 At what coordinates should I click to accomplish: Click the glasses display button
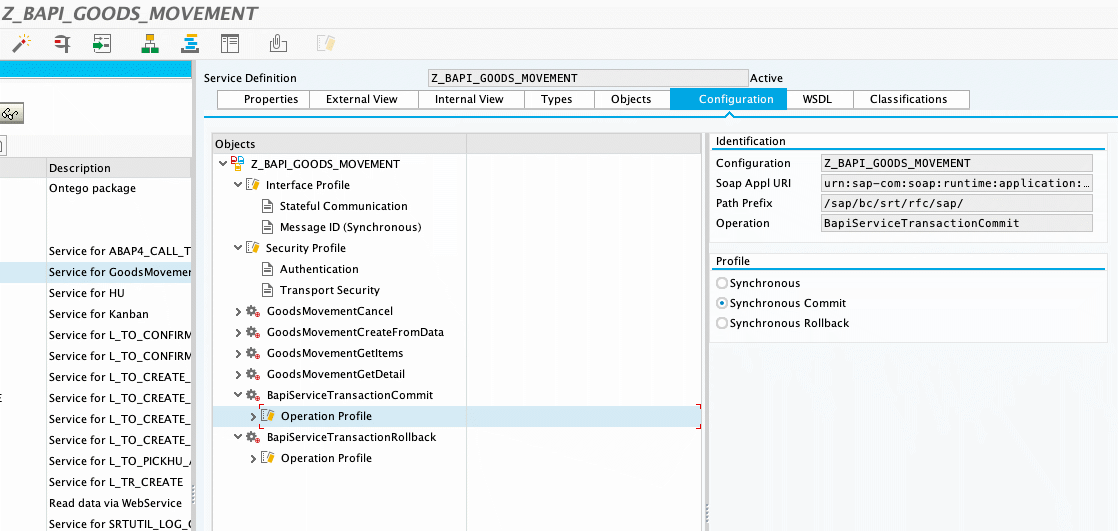pyautogui.click(x=11, y=114)
